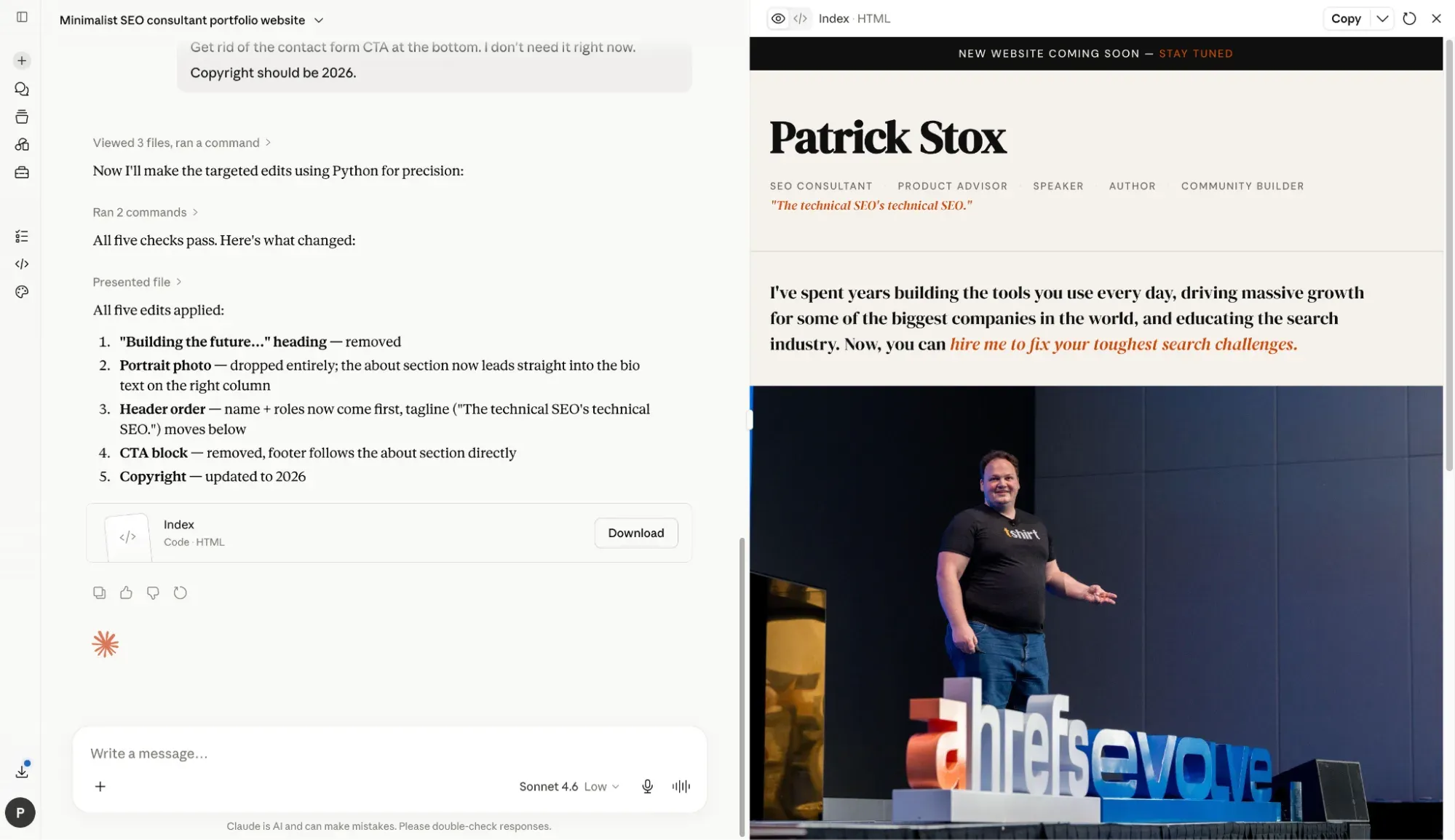Click the plus attachment icon in composer
This screenshot has width=1455, height=840.
tap(100, 786)
